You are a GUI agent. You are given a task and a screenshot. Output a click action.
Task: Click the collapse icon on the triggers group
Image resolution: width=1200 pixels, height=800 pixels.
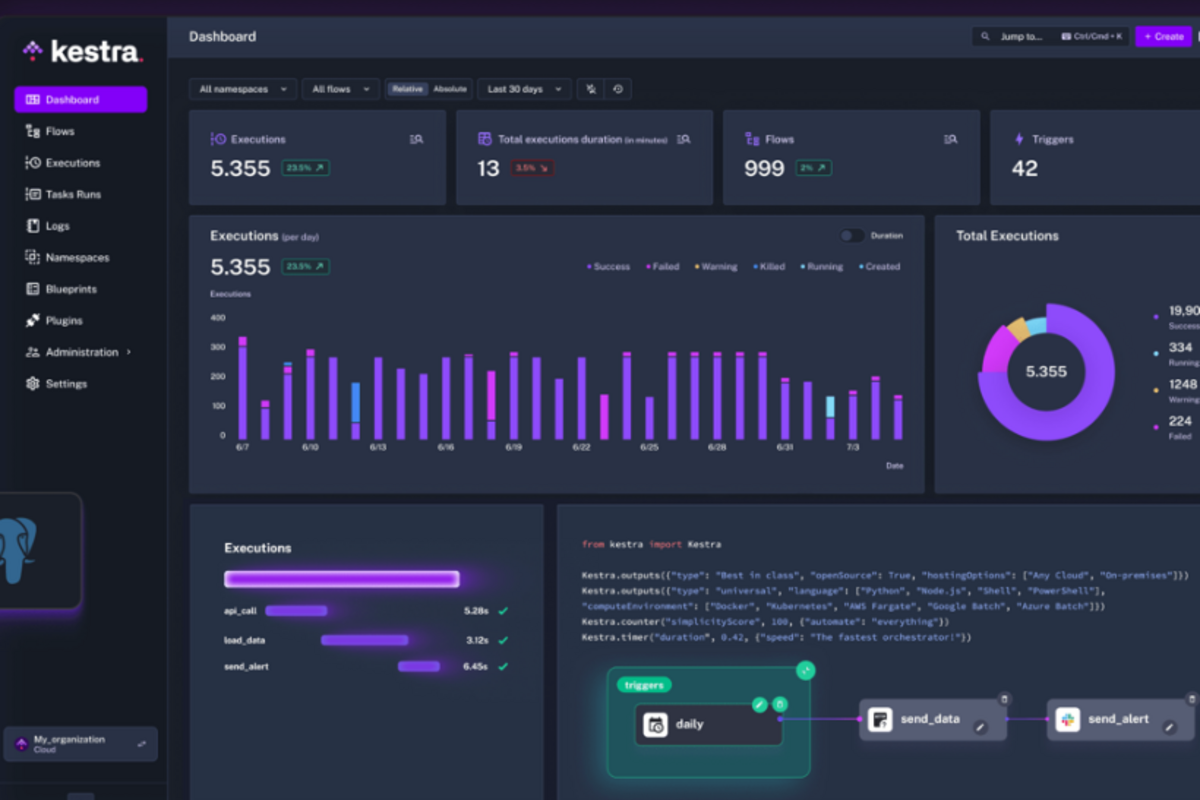805,670
